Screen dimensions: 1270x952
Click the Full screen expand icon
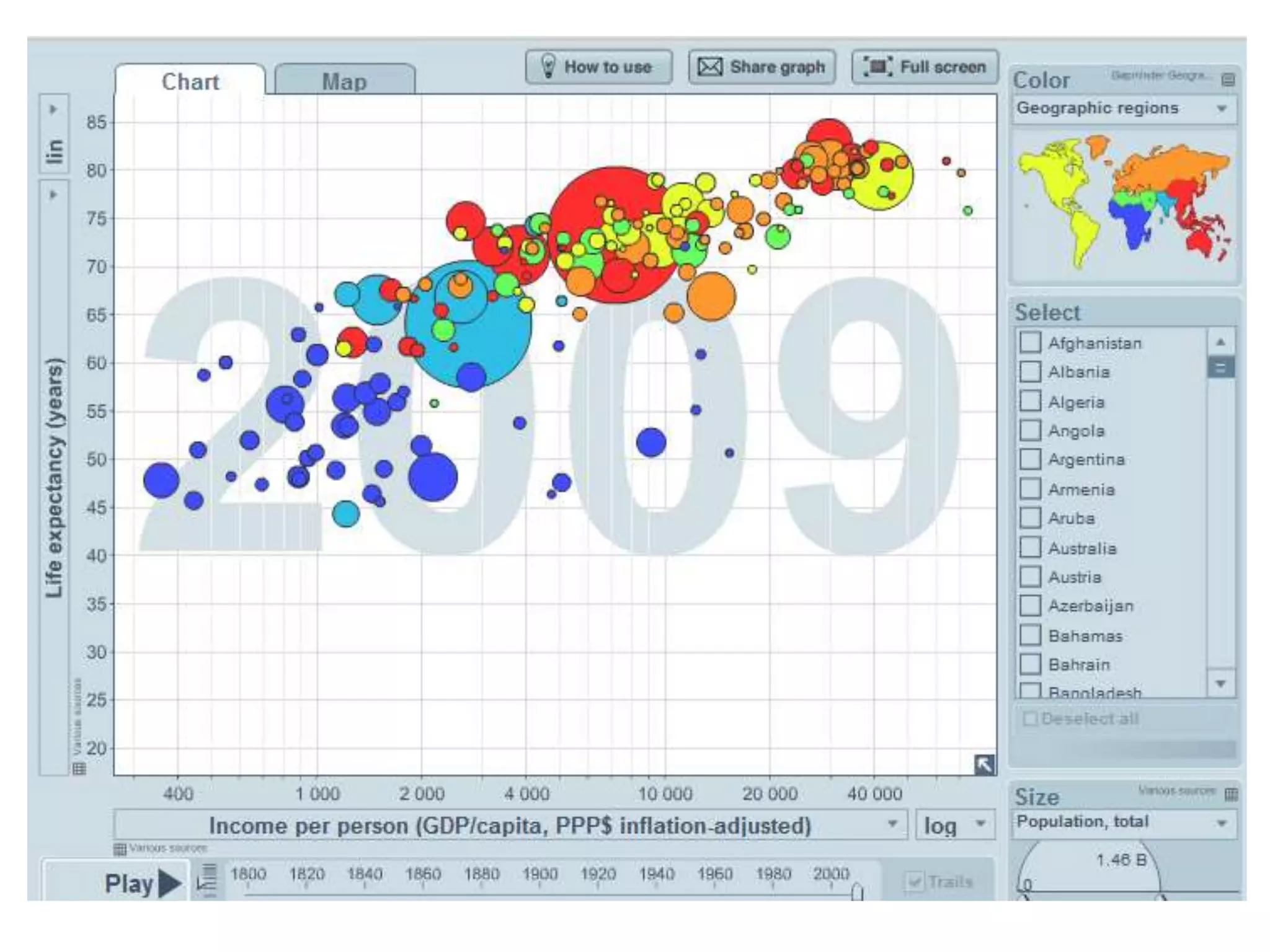click(878, 66)
